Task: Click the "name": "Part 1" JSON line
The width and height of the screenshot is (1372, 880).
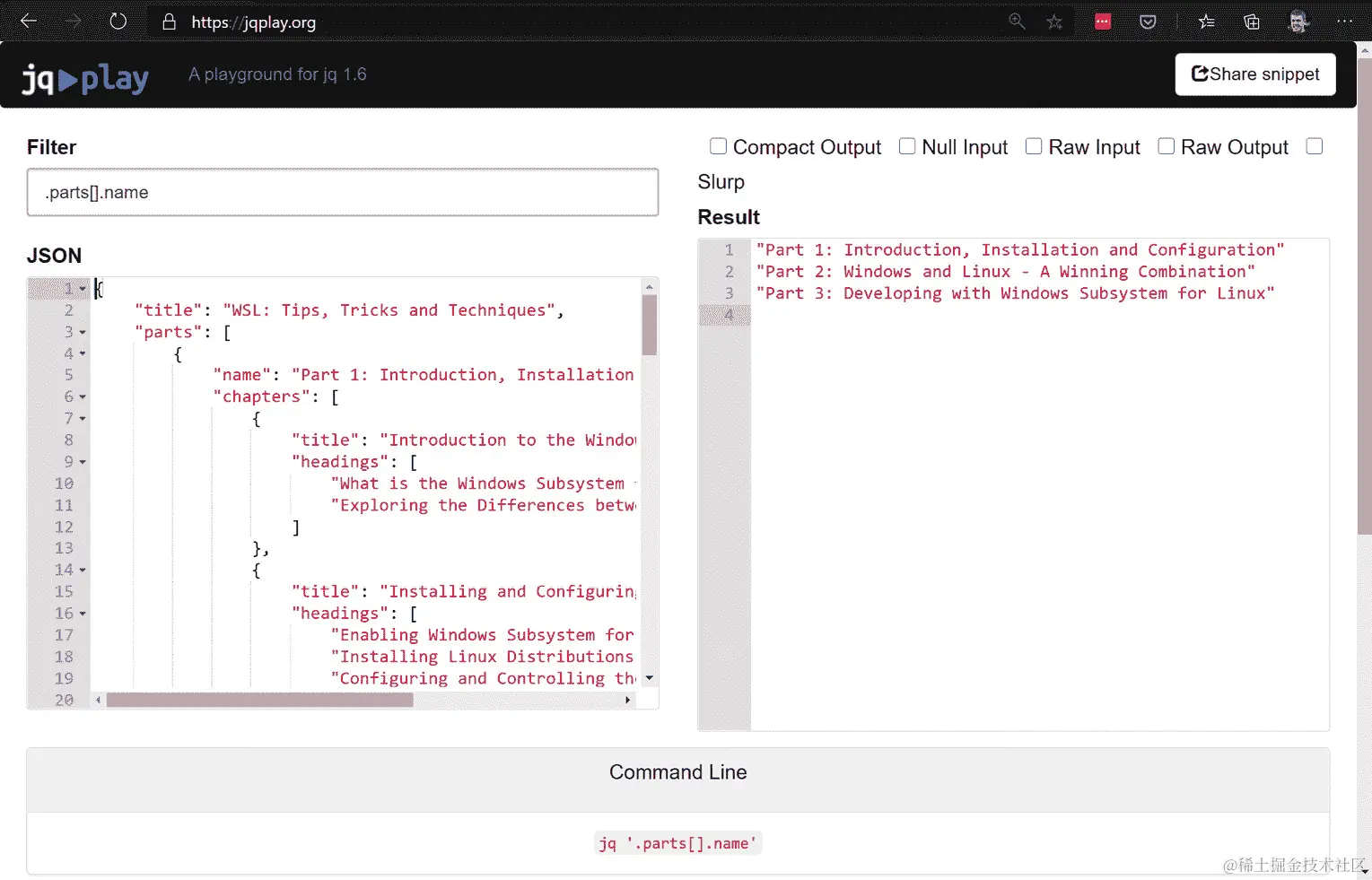Action: coord(424,375)
